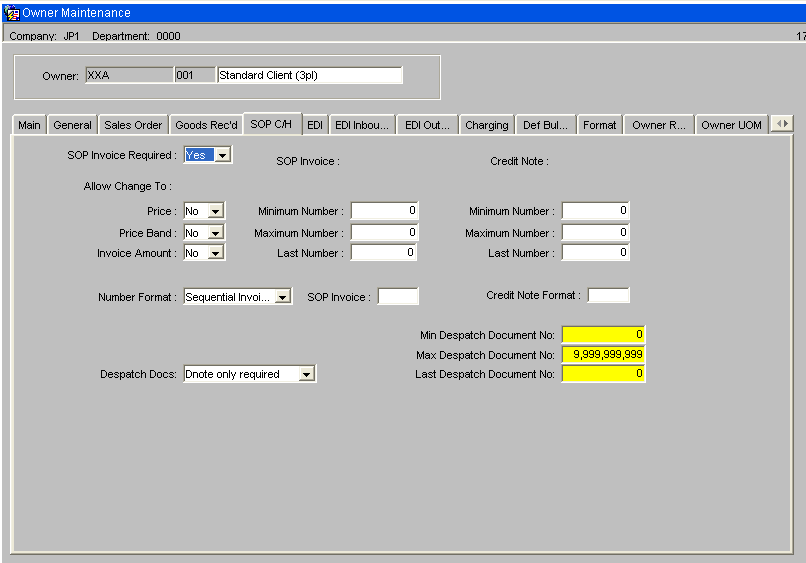Click Credit Note Maximum Number field
Viewport: 806px width, 563px height.
coord(595,232)
